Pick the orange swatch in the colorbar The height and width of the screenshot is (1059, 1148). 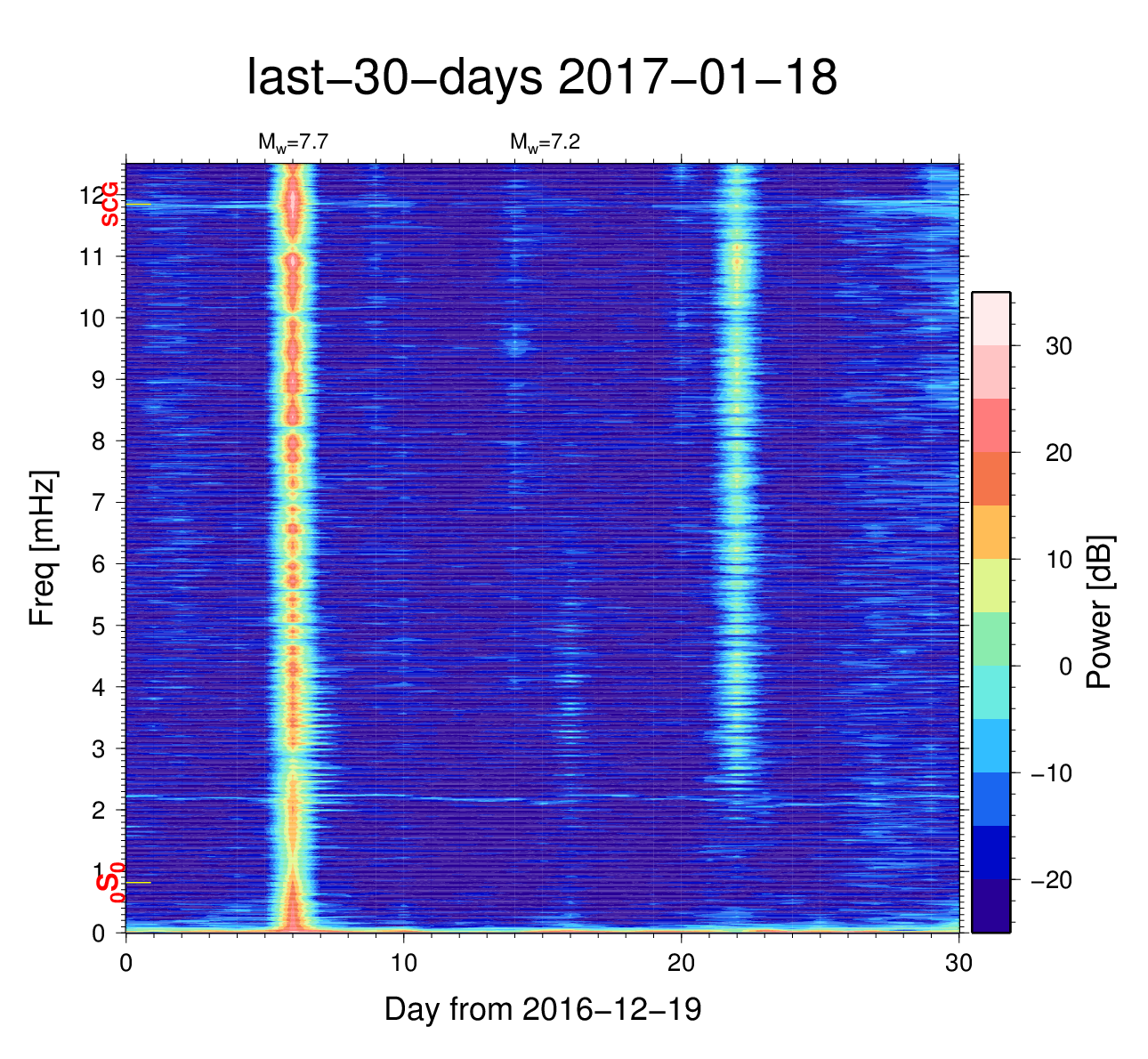(990, 532)
